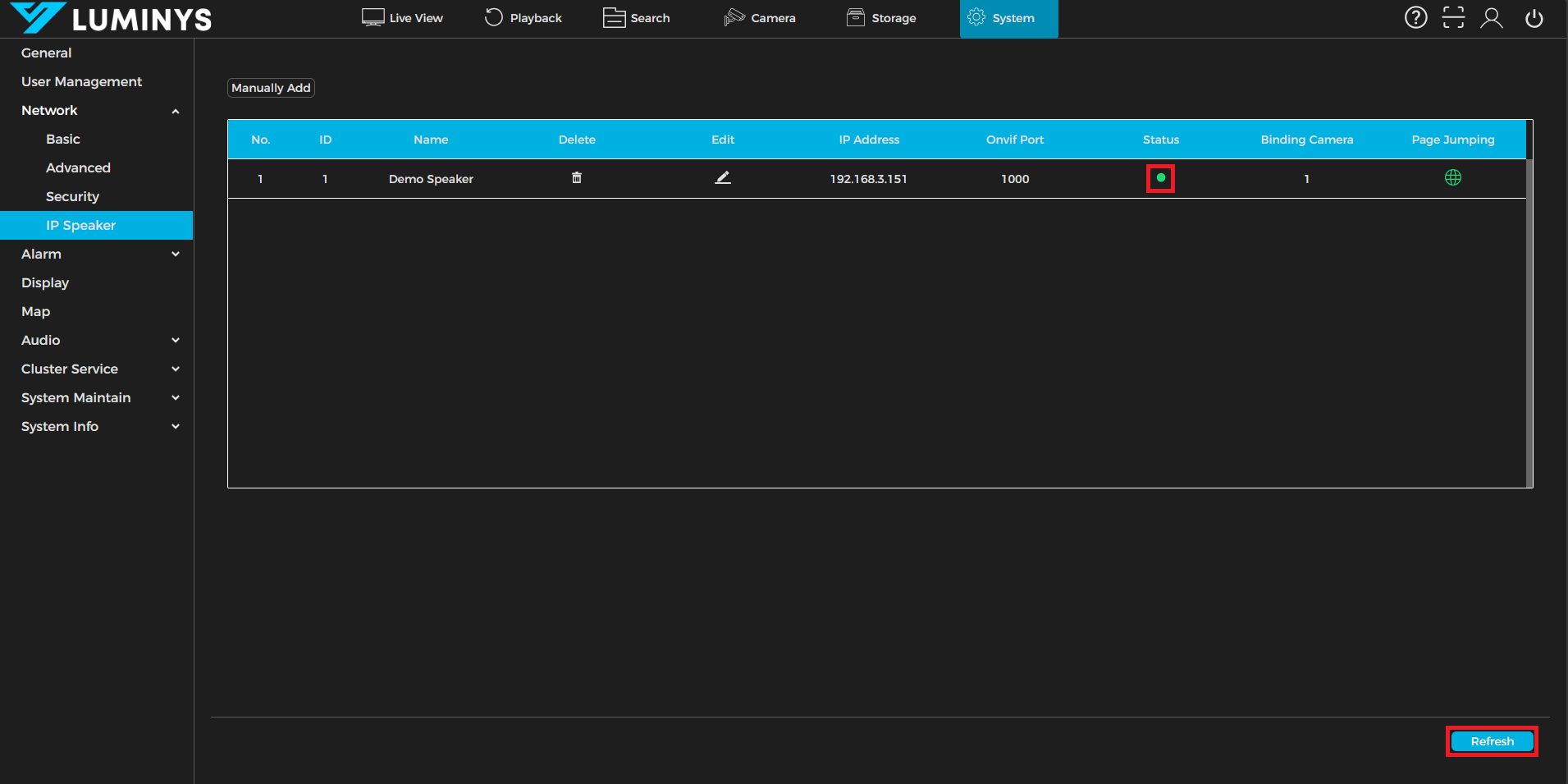Click the Refresh button

(1491, 741)
